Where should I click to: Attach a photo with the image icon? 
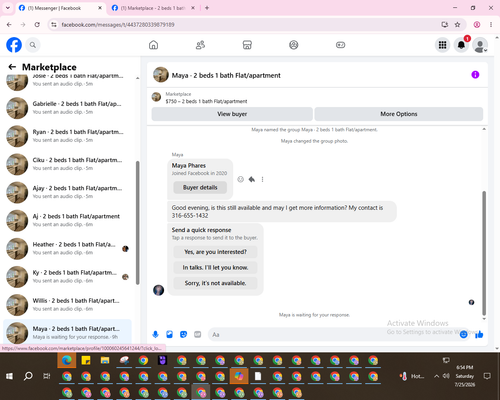[x=169, y=334]
